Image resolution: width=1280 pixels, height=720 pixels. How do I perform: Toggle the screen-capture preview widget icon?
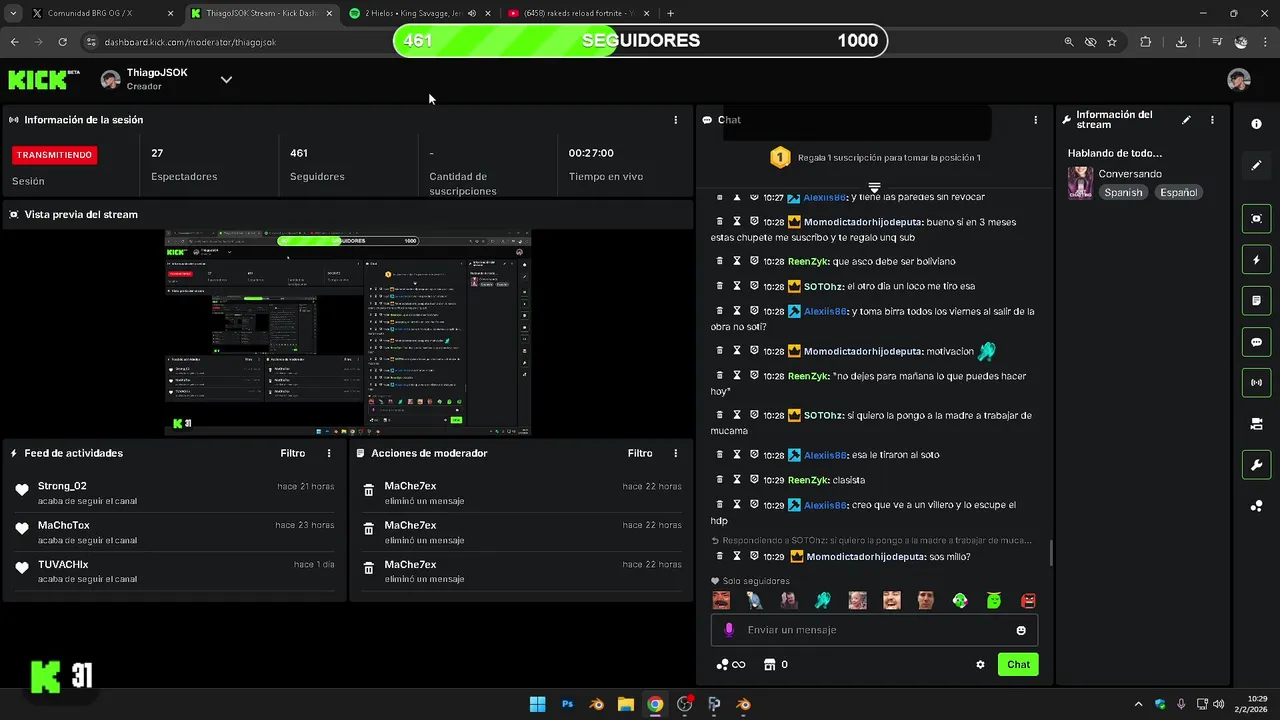click(1256, 219)
